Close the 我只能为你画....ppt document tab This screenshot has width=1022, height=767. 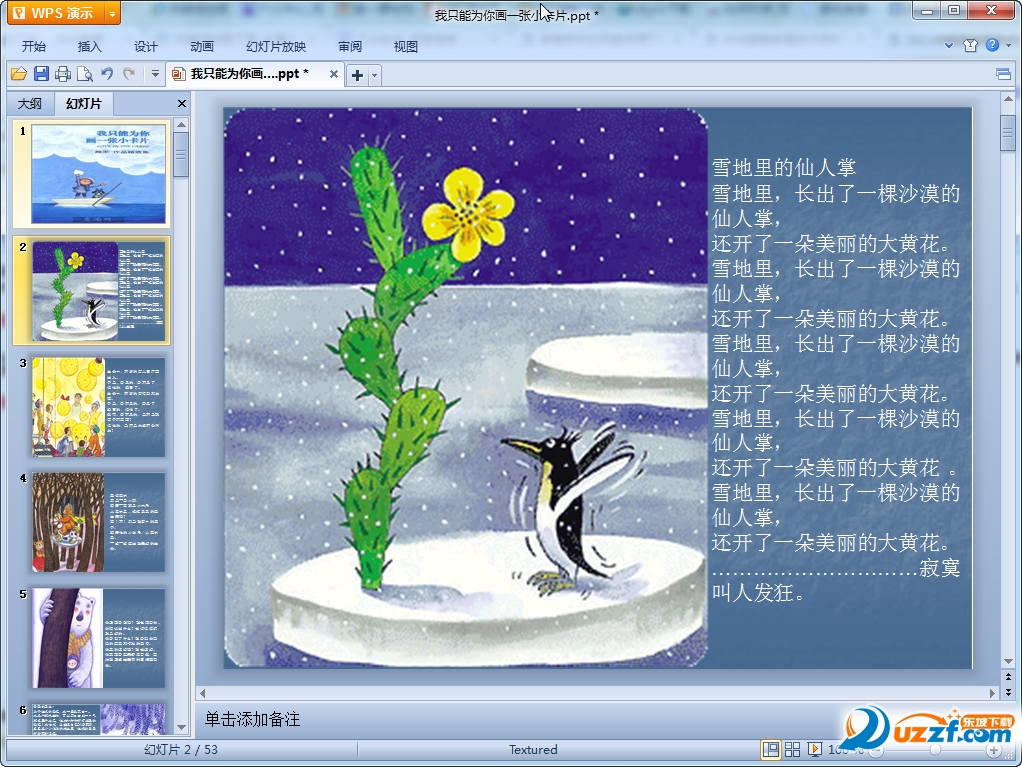tap(334, 74)
